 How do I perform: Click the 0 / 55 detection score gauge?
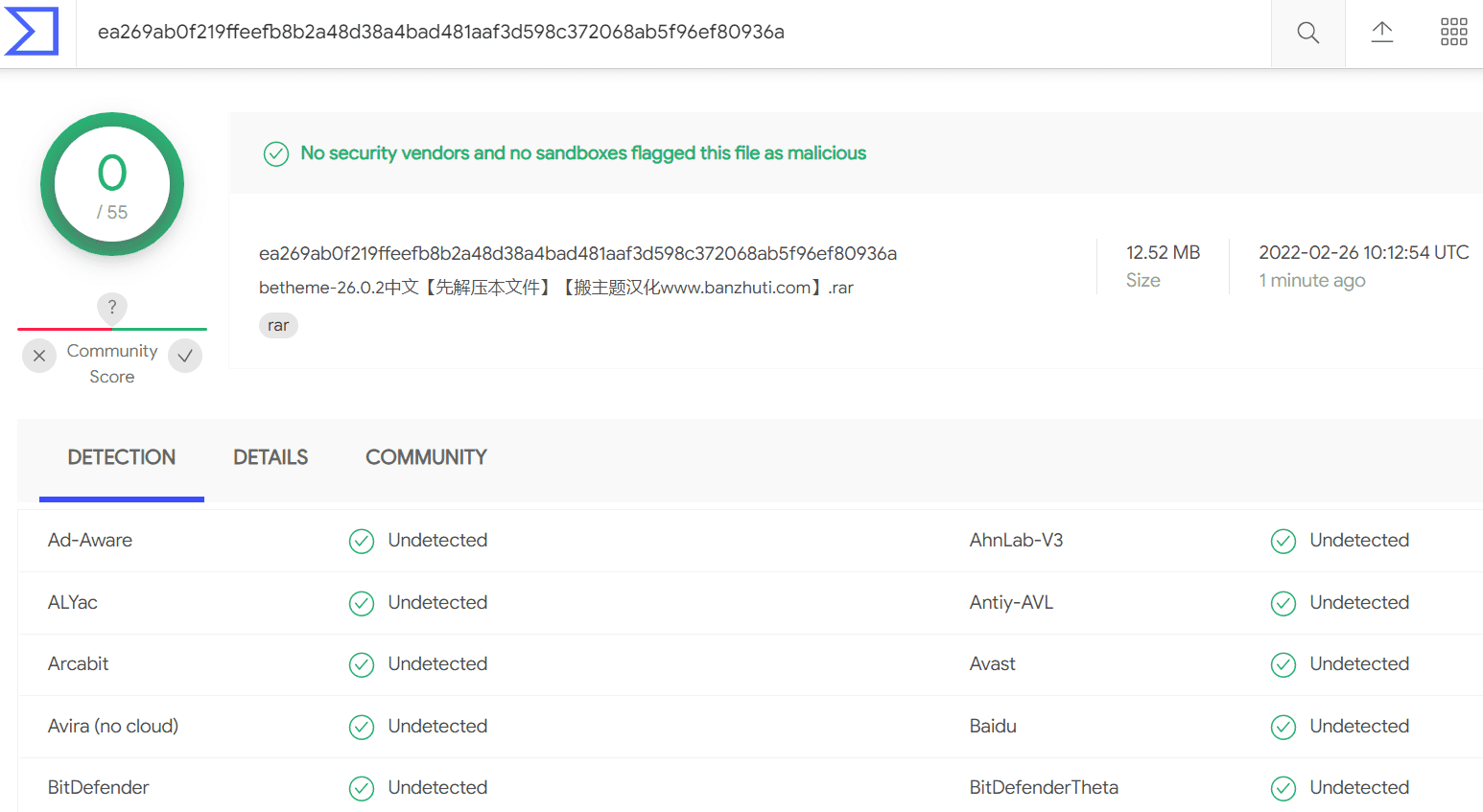[x=112, y=184]
